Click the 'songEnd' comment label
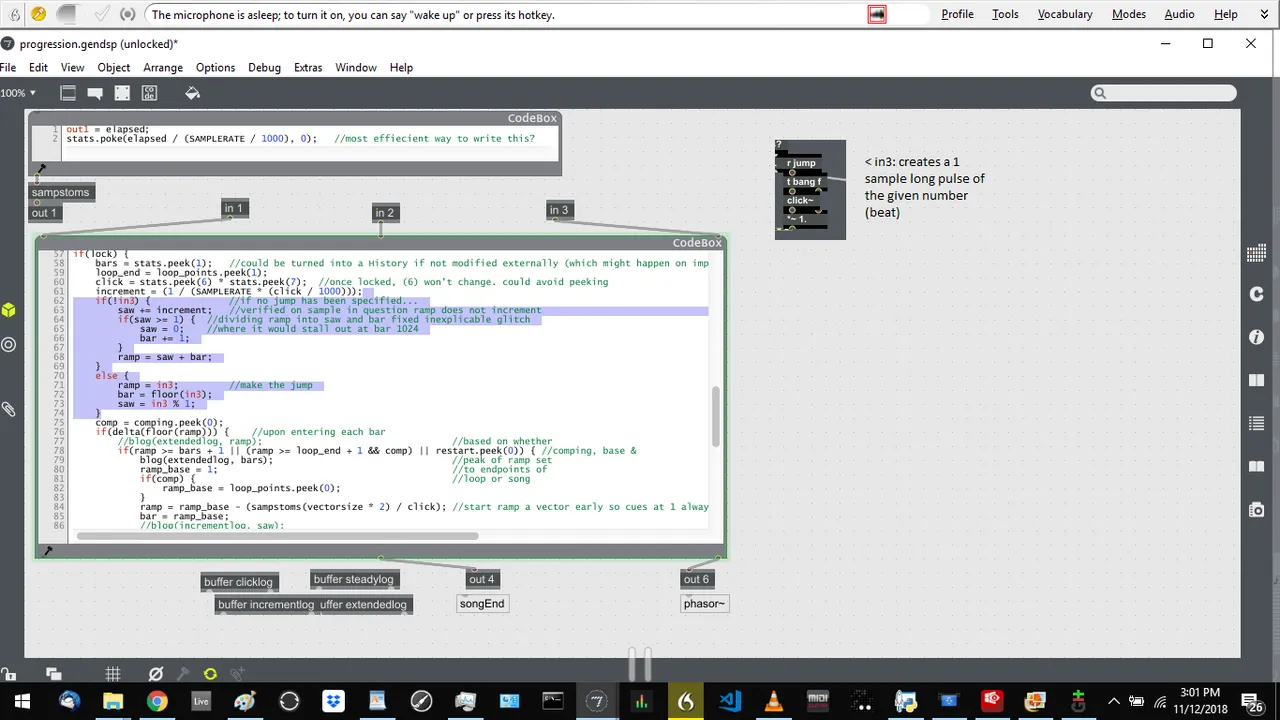The height and width of the screenshot is (720, 1280). [482, 604]
